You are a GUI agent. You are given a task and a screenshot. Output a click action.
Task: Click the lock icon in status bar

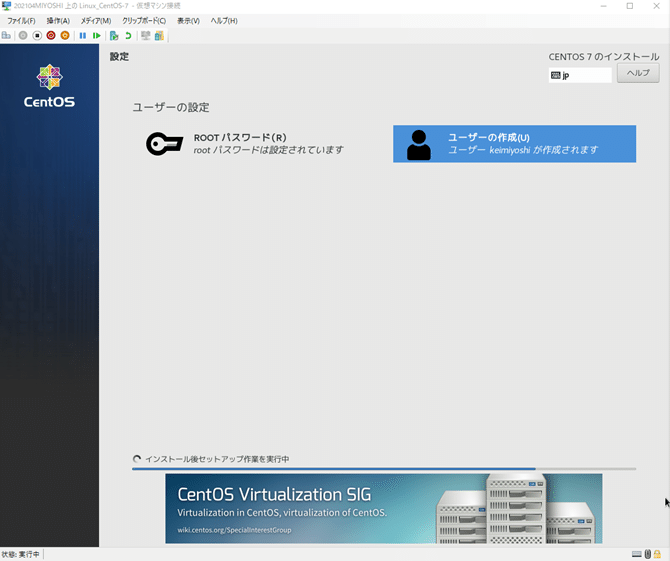pos(657,554)
